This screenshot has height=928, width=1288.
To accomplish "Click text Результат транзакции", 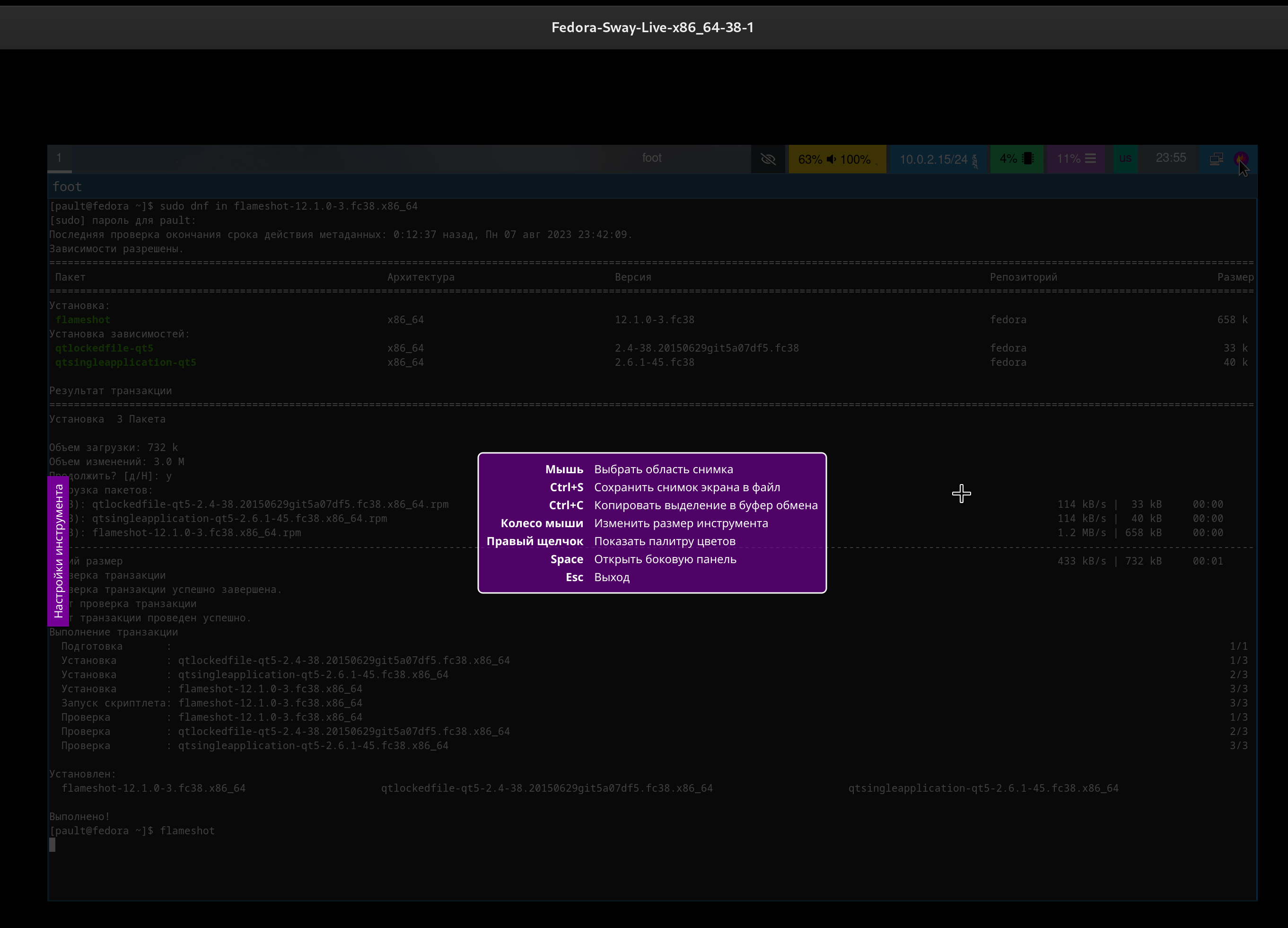I will pyautogui.click(x=110, y=391).
